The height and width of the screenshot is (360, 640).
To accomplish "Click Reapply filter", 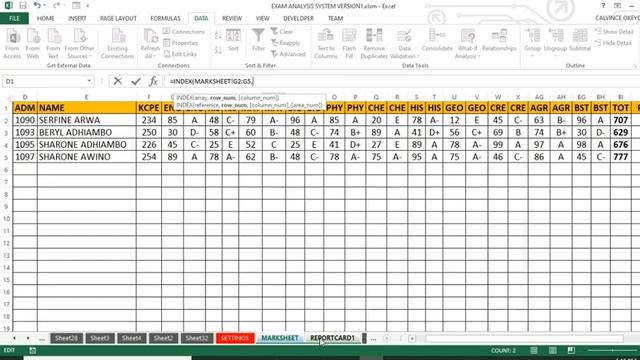I will [x=285, y=43].
